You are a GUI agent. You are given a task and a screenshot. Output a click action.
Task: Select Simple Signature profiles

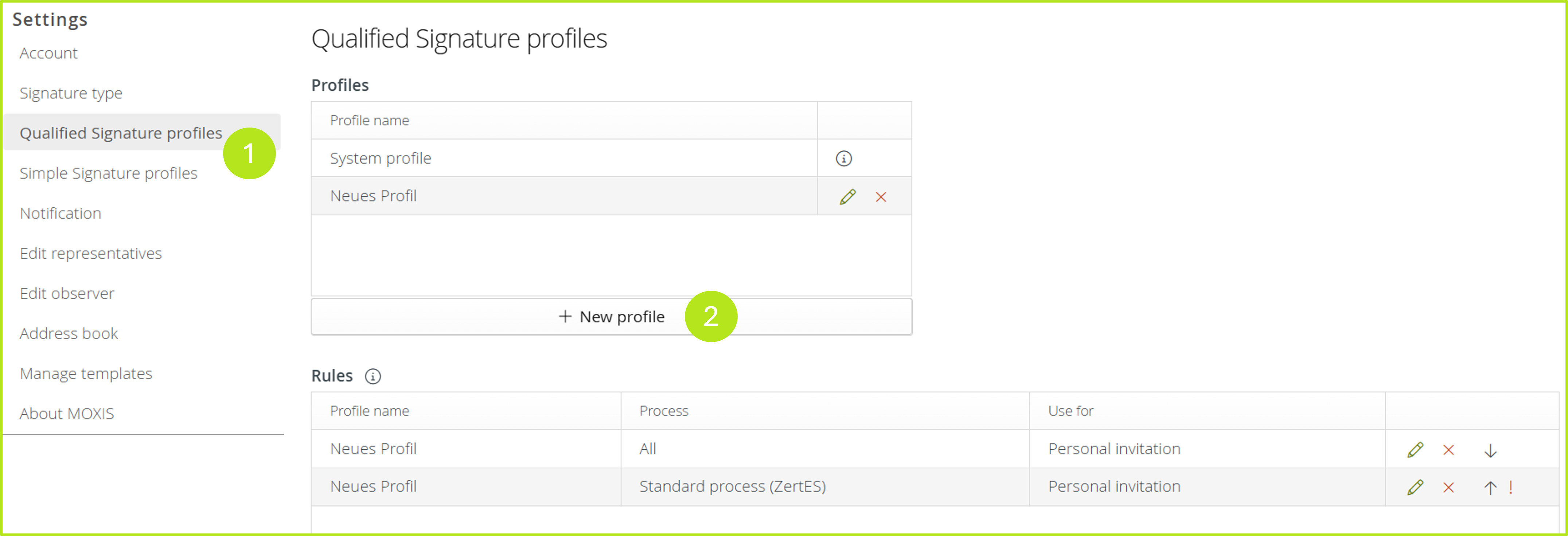pos(108,173)
